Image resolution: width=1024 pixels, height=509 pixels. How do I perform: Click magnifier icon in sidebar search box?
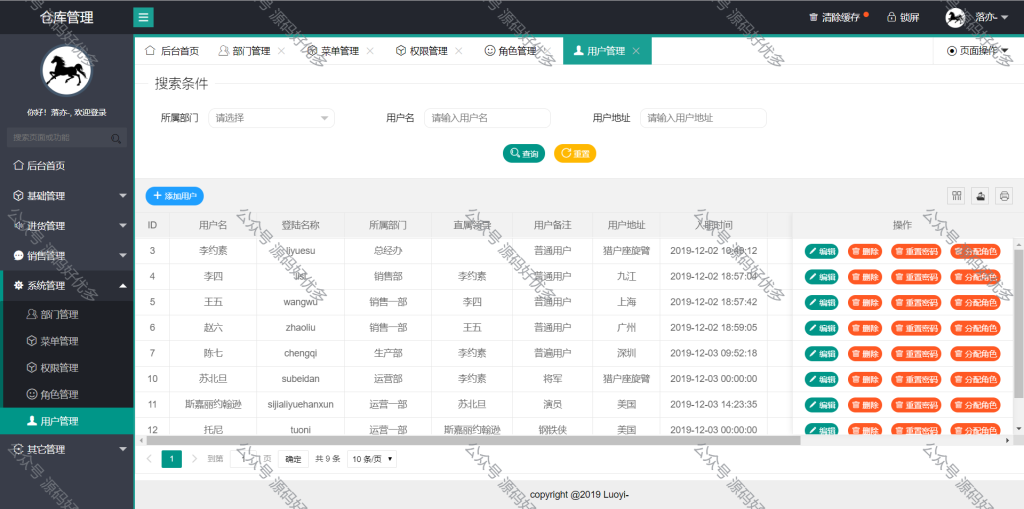pyautogui.click(x=116, y=138)
